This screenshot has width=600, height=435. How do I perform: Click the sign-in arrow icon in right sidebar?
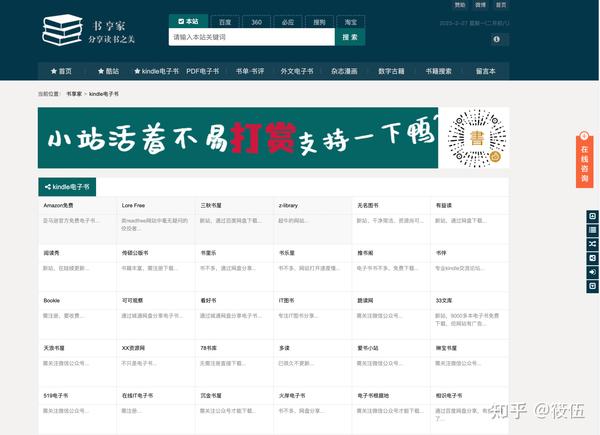[592, 272]
